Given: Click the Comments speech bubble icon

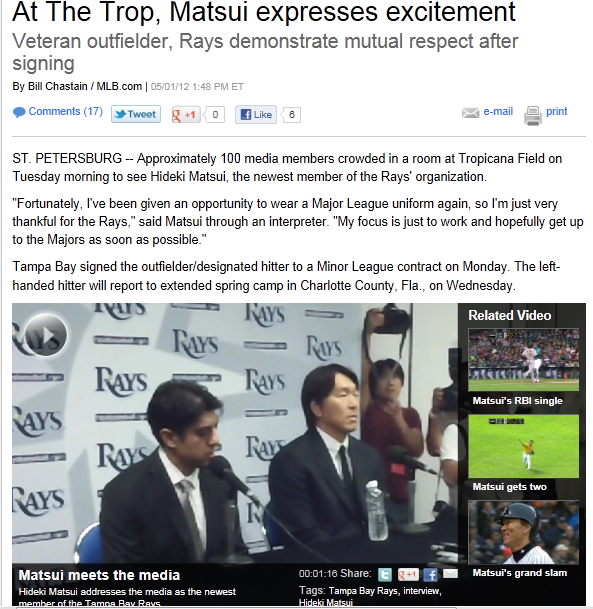Looking at the screenshot, I should click(19, 112).
